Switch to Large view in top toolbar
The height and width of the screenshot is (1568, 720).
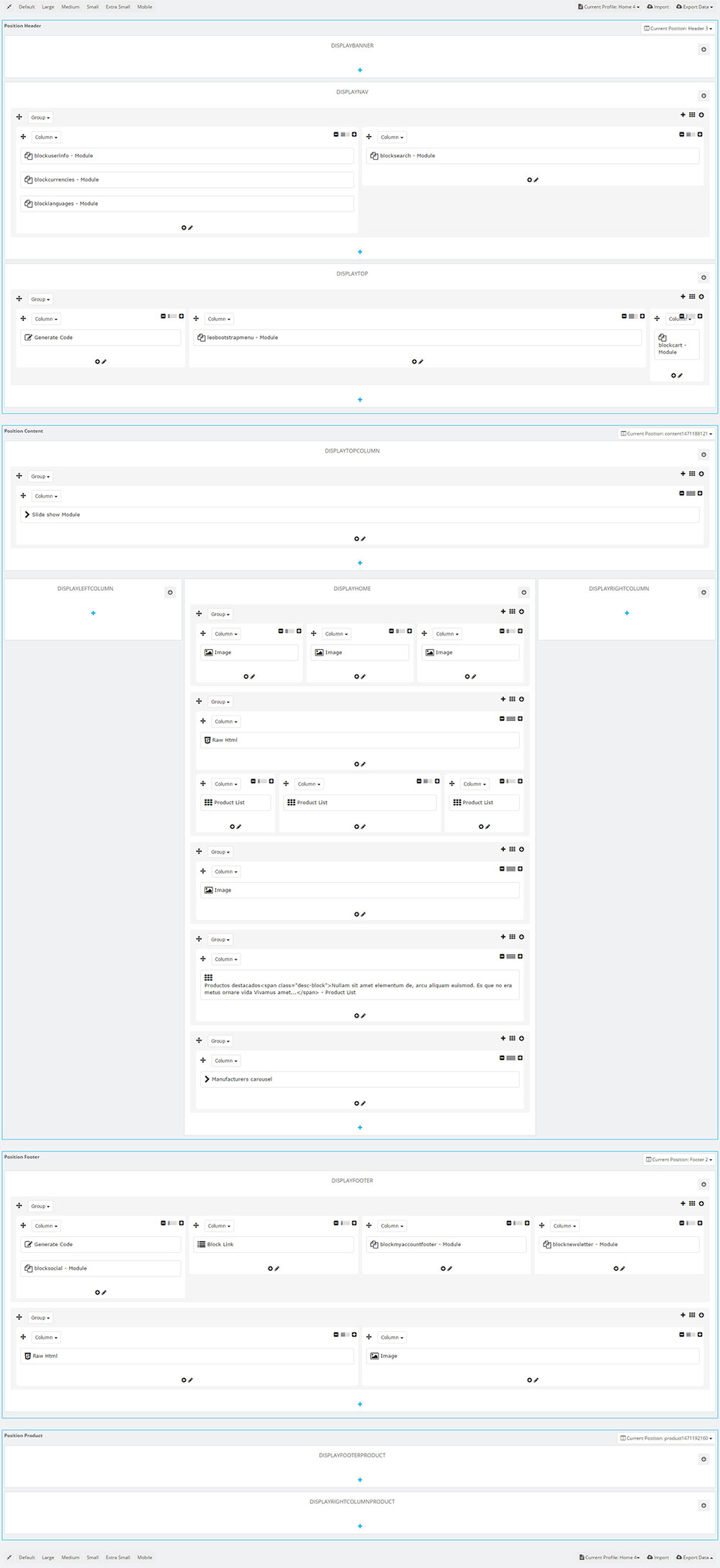48,7
